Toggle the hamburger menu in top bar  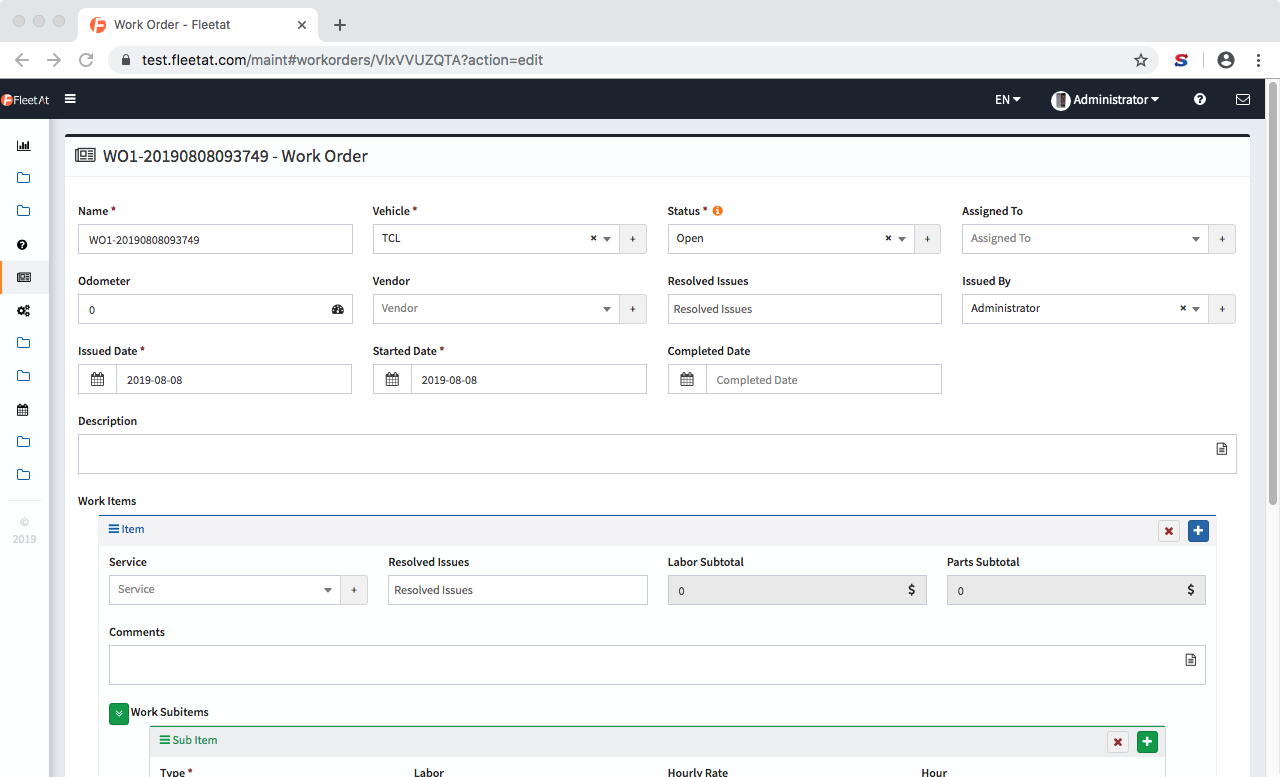click(70, 99)
